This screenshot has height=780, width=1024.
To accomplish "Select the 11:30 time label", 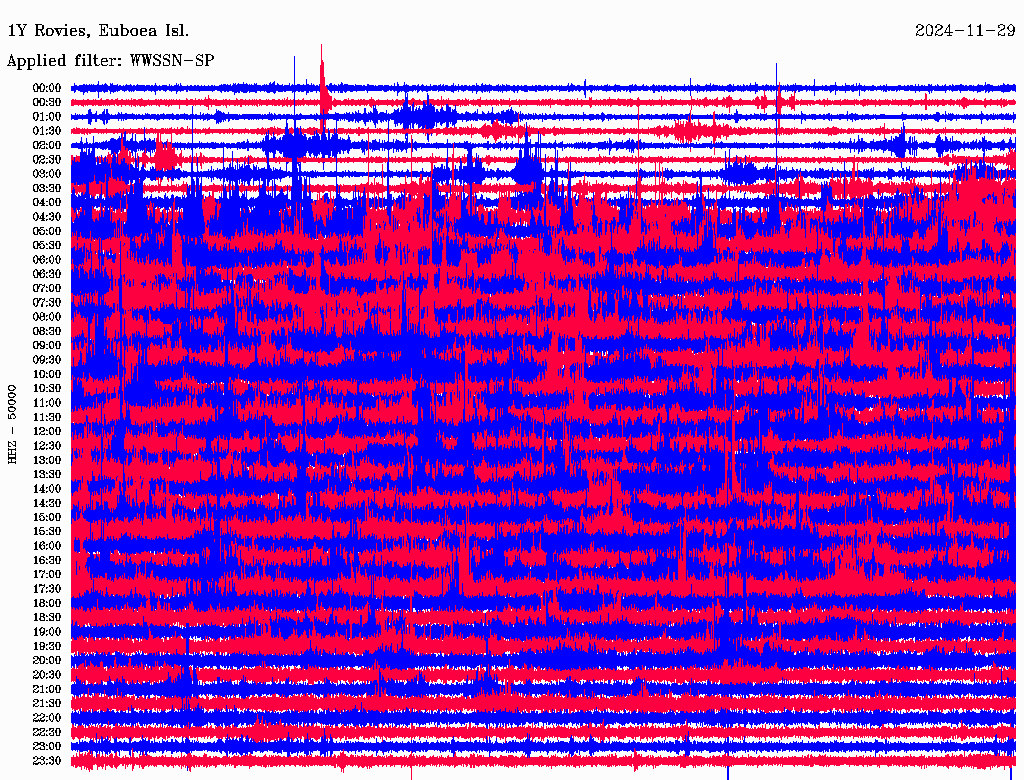I will tap(46, 417).
